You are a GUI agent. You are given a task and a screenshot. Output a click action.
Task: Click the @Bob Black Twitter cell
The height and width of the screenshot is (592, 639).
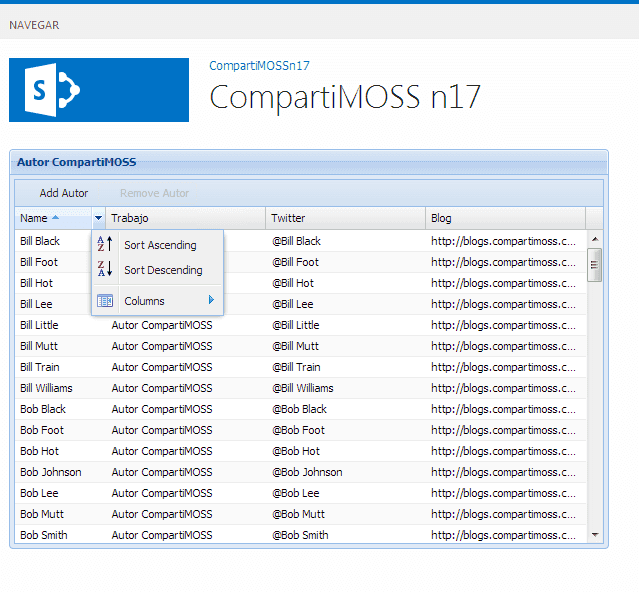coord(346,409)
